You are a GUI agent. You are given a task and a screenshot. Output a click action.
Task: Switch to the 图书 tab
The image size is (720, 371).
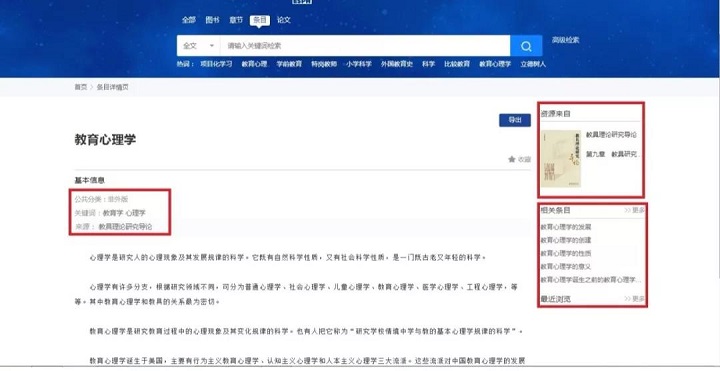pyautogui.click(x=212, y=20)
